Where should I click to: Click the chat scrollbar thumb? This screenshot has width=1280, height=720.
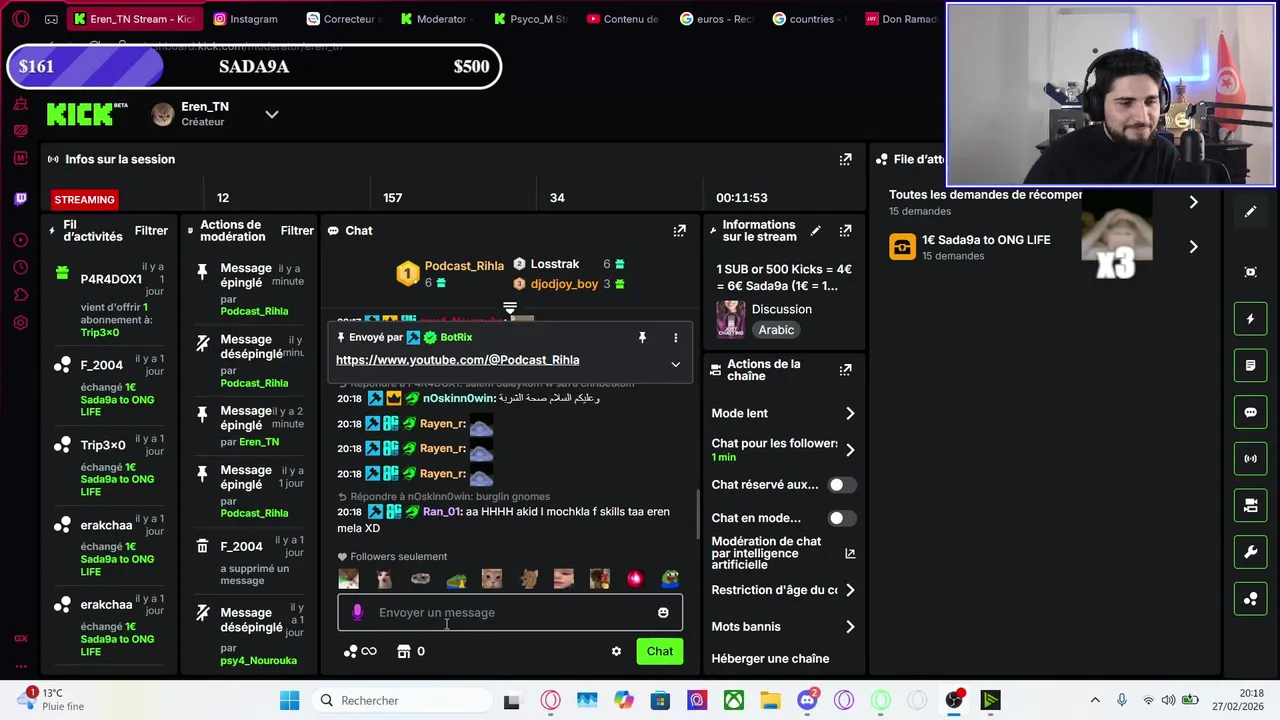click(x=697, y=513)
